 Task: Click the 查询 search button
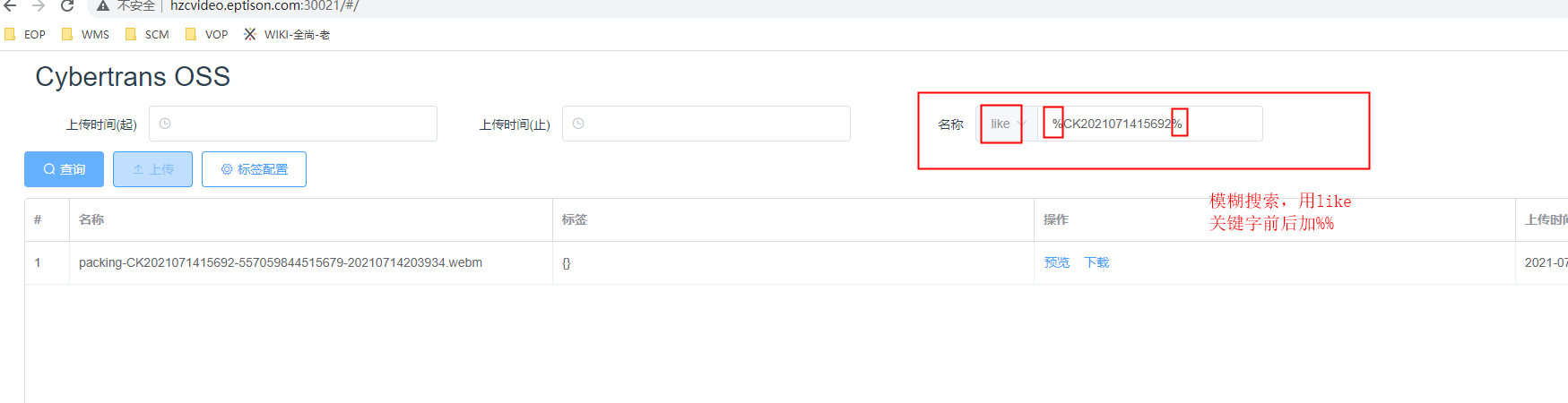tap(64, 169)
